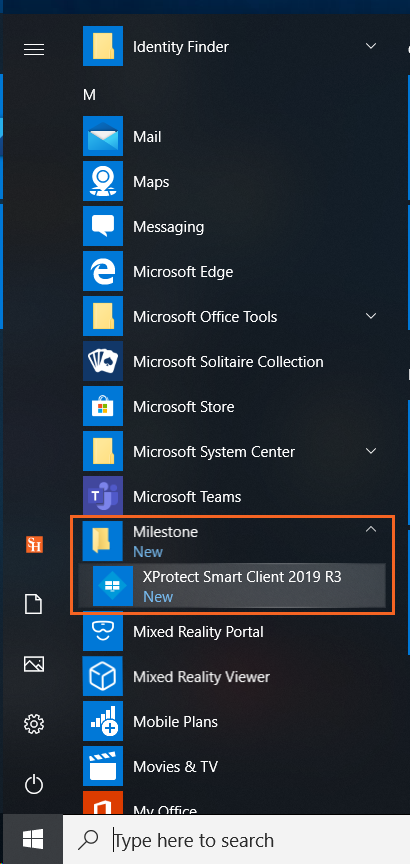Click the Mail label

[147, 137]
